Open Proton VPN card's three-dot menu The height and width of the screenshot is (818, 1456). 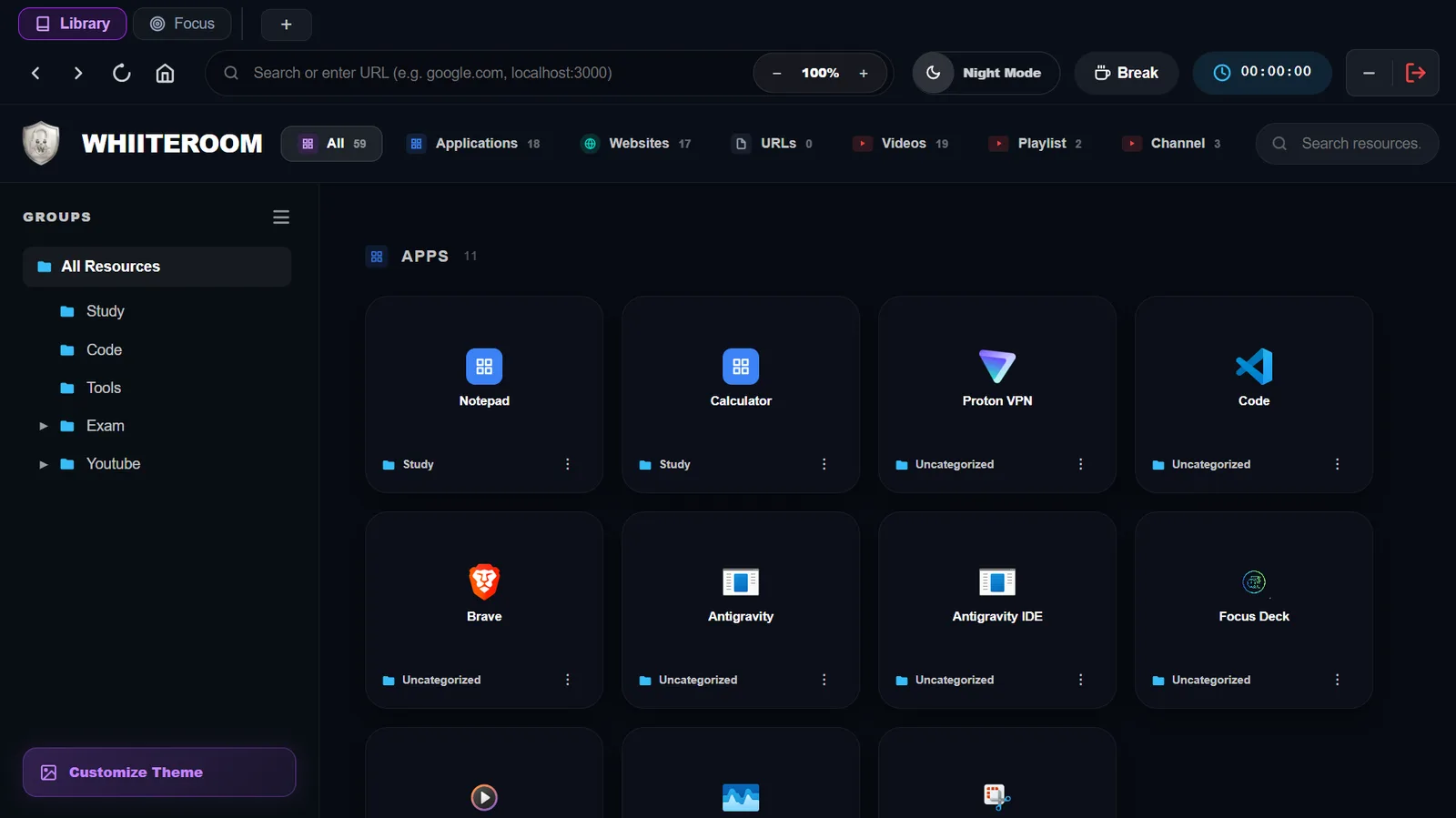(x=1081, y=464)
